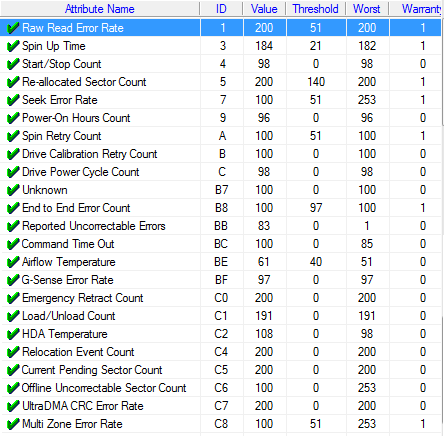Select the Offline Uncorrectable Sector Count name
This screenshot has height=438, width=444.
click(x=104, y=388)
